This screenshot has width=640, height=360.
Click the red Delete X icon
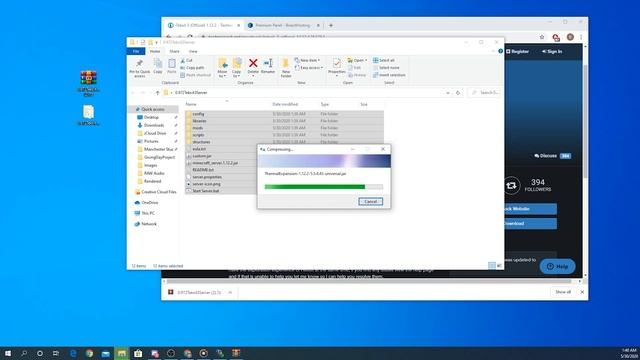[253, 63]
